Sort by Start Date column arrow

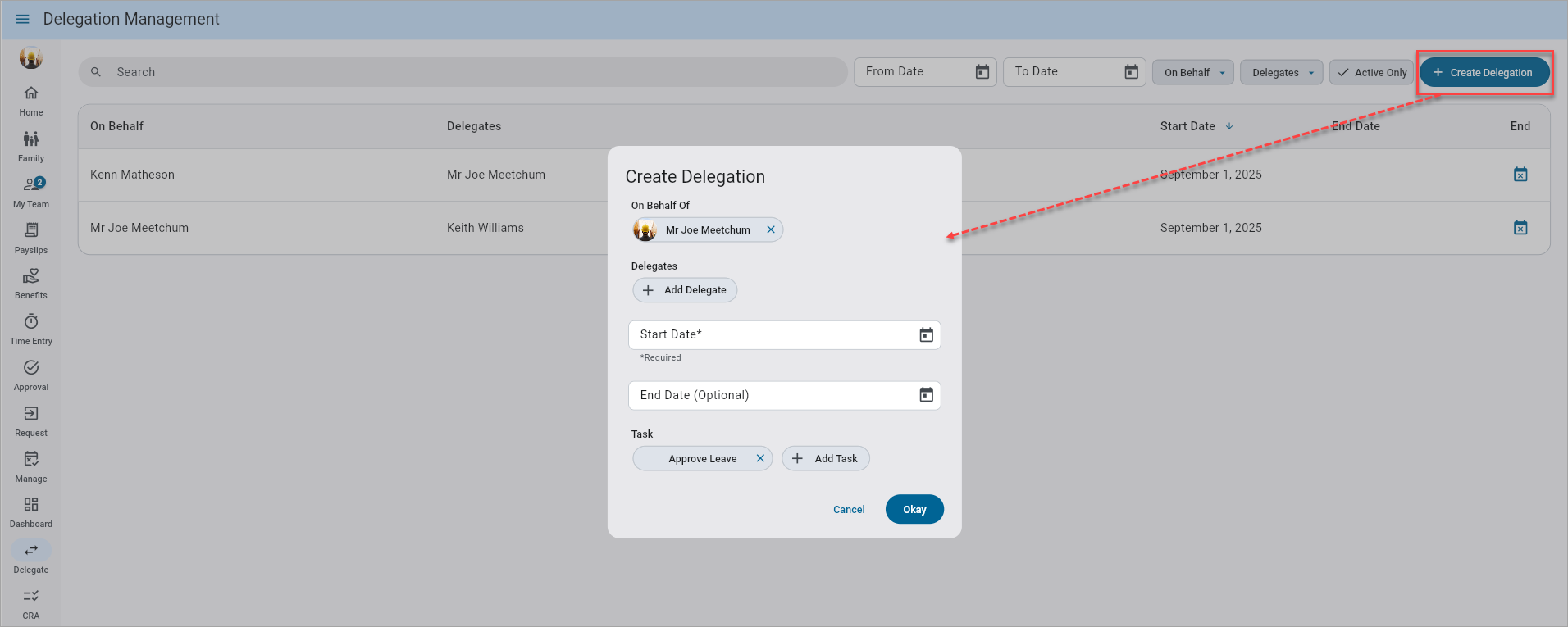(x=1228, y=126)
